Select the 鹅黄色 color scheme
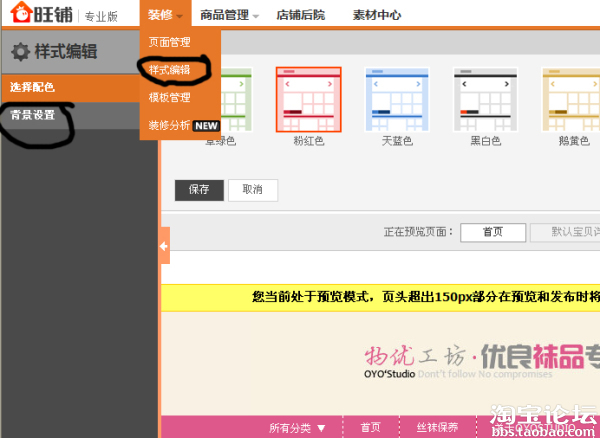This screenshot has width=600, height=438. point(571,99)
